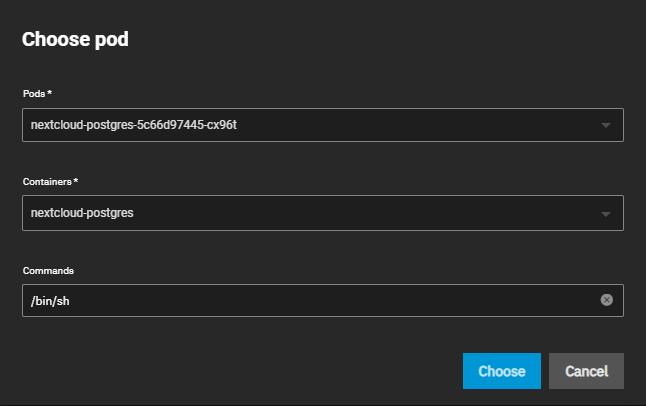Click the Pods field label

coord(37,94)
